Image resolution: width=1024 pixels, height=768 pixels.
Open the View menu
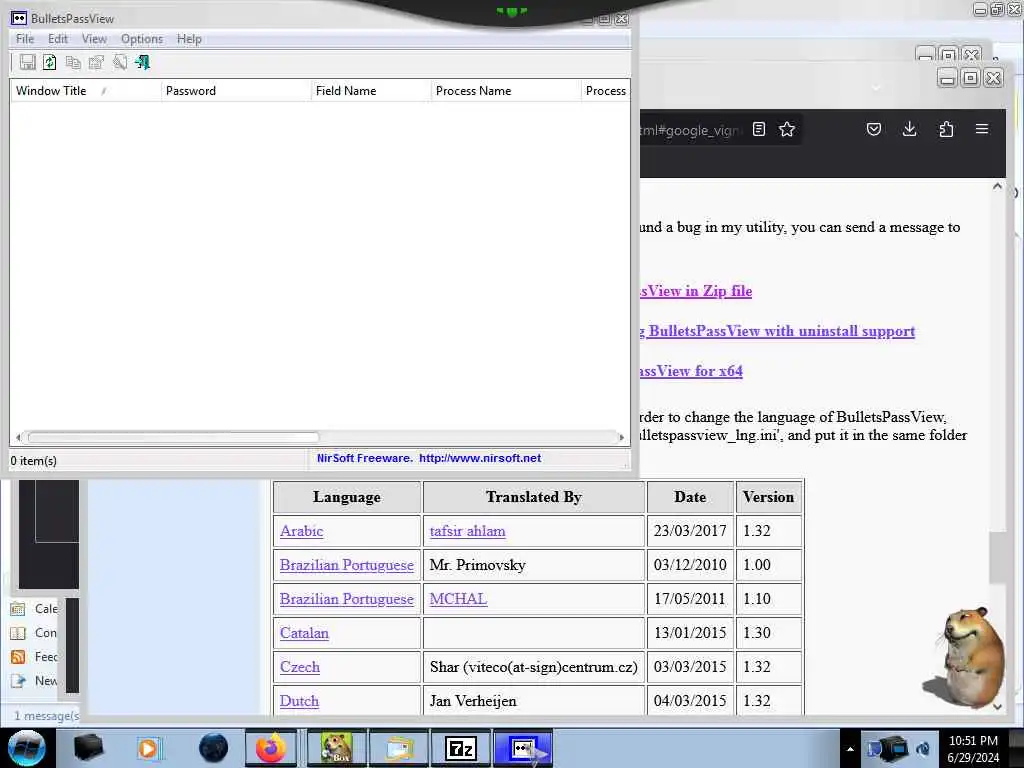pos(94,39)
